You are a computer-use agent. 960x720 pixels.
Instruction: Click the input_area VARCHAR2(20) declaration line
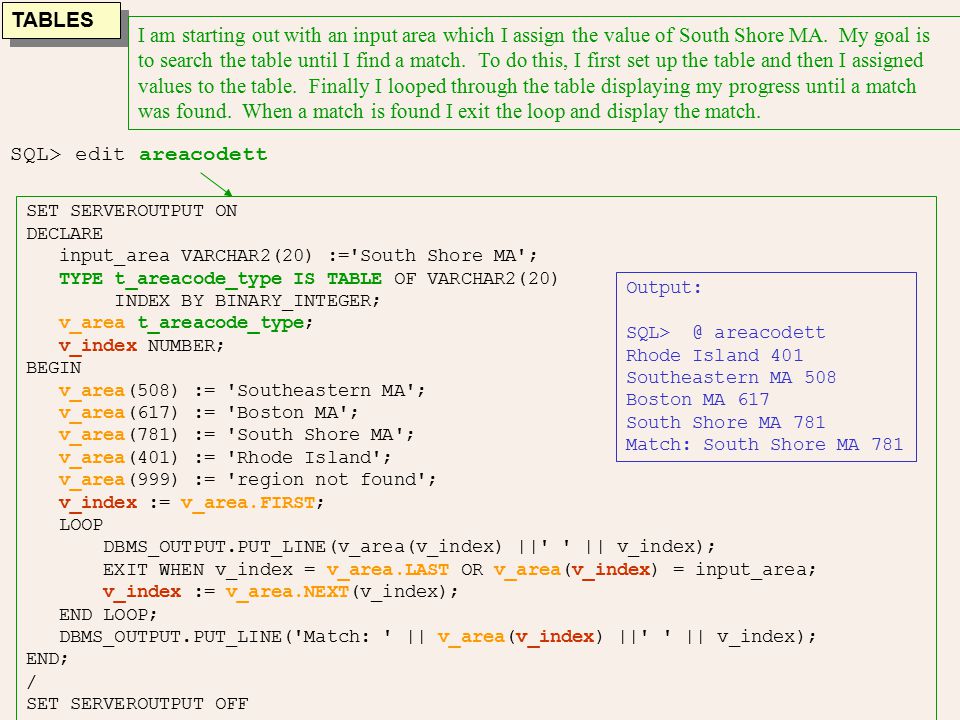tap(298, 255)
